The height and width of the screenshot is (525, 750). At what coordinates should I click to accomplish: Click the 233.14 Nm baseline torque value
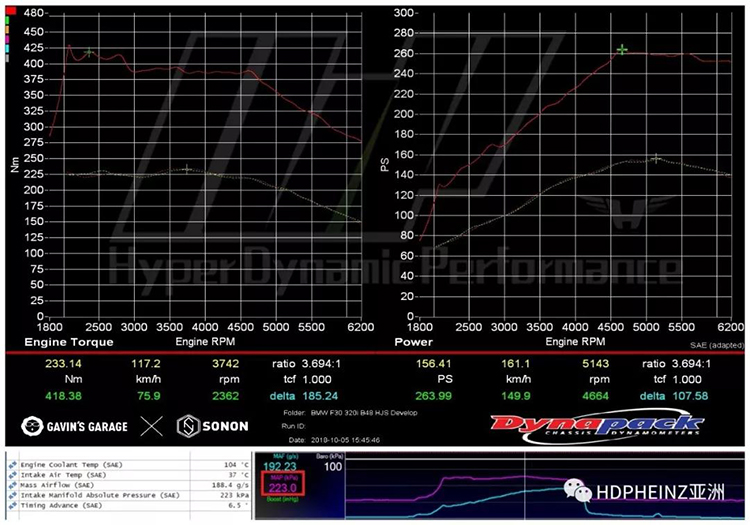pyautogui.click(x=63, y=364)
